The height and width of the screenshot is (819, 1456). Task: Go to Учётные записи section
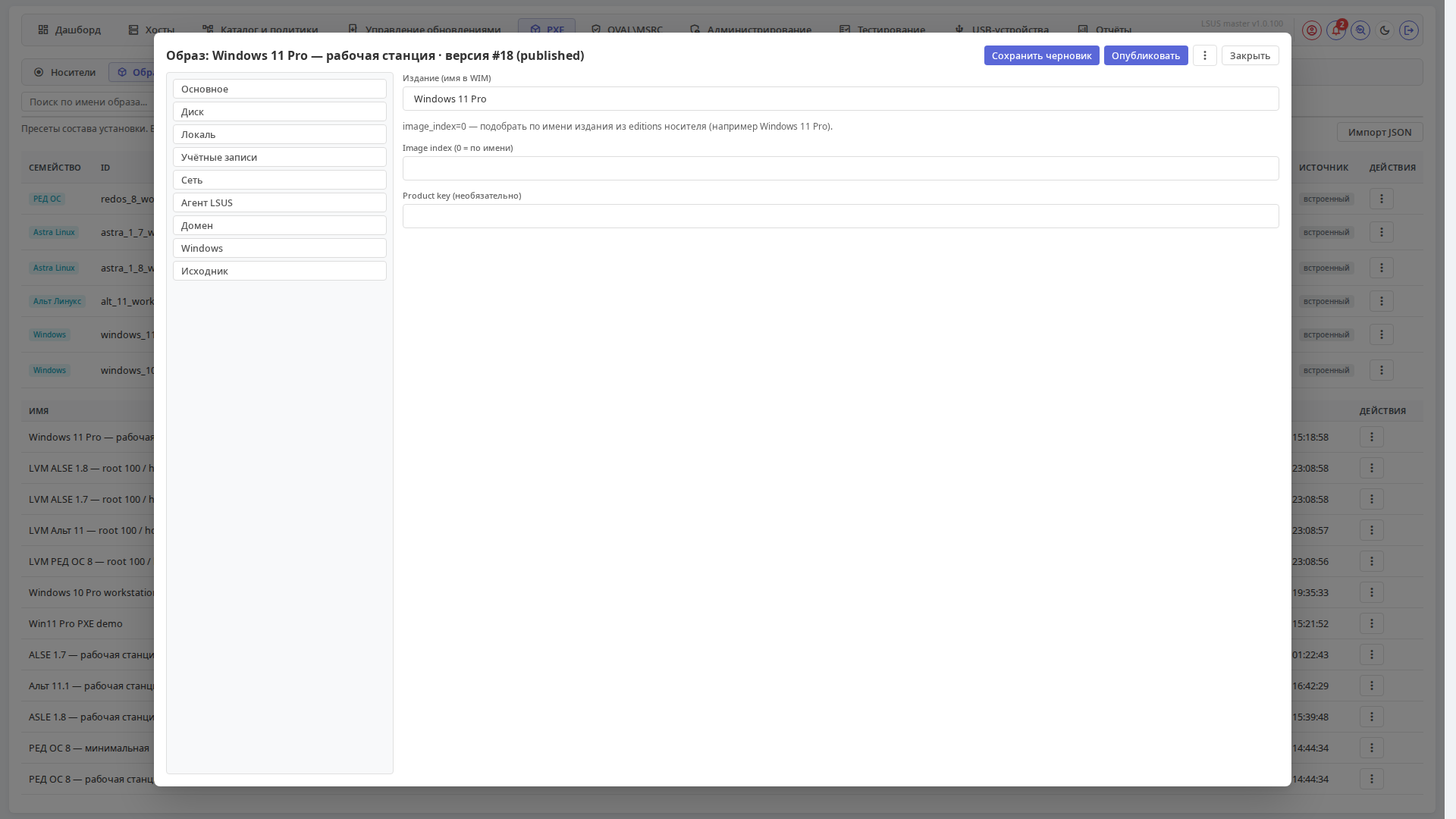pos(280,157)
